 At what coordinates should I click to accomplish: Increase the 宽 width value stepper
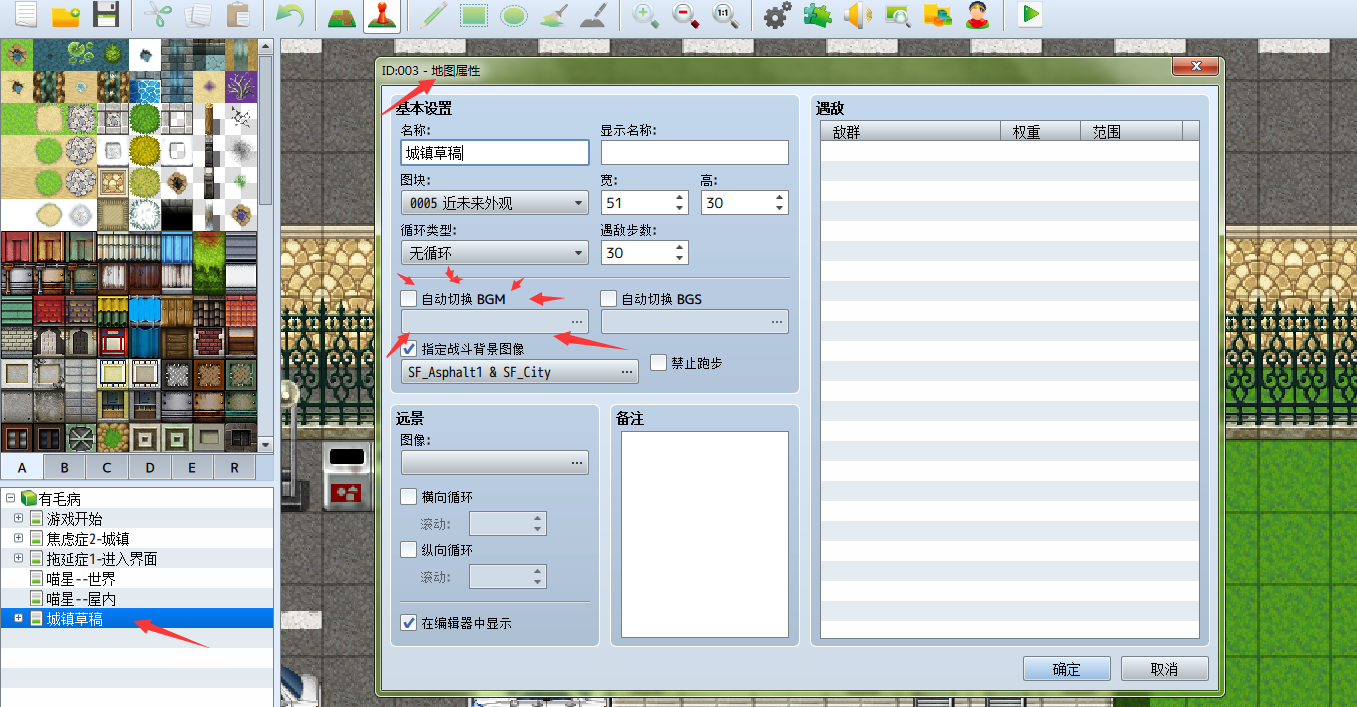tap(680, 197)
